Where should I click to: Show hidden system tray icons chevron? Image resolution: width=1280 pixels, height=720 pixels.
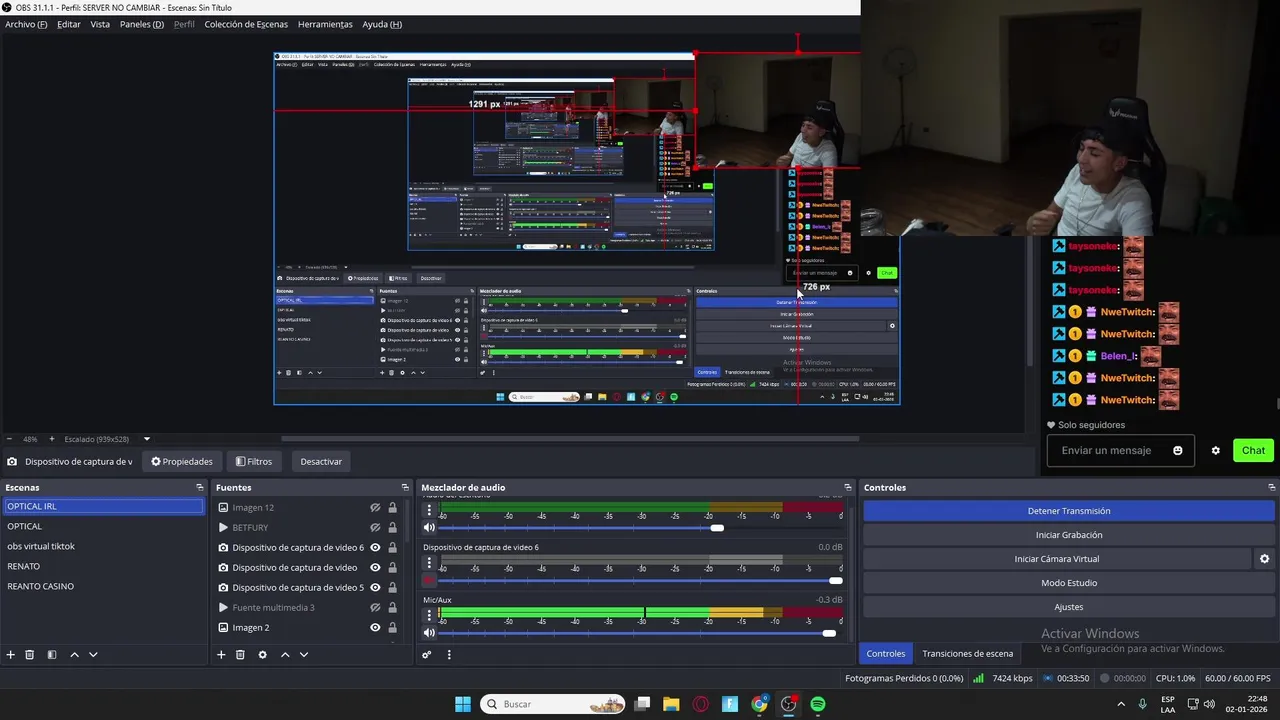pyautogui.click(x=1120, y=704)
